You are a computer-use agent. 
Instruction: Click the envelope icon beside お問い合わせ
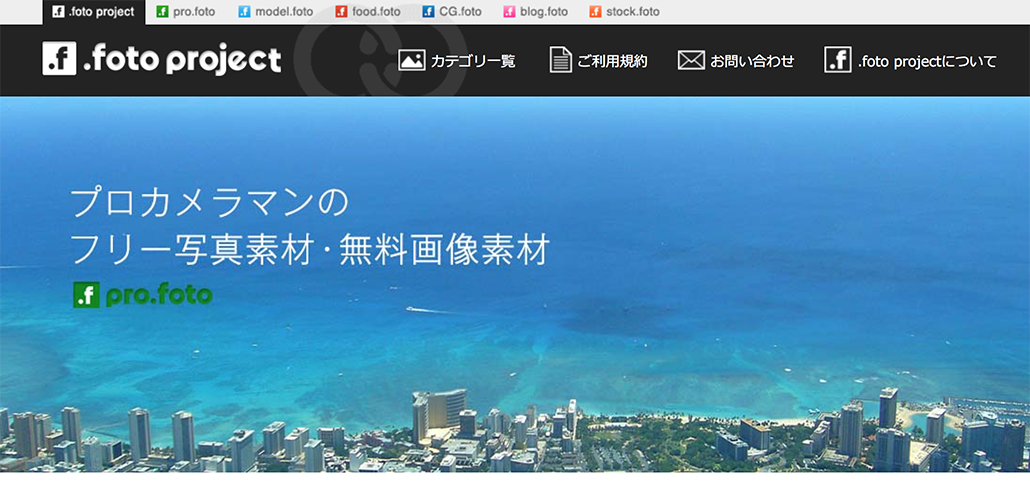[691, 60]
